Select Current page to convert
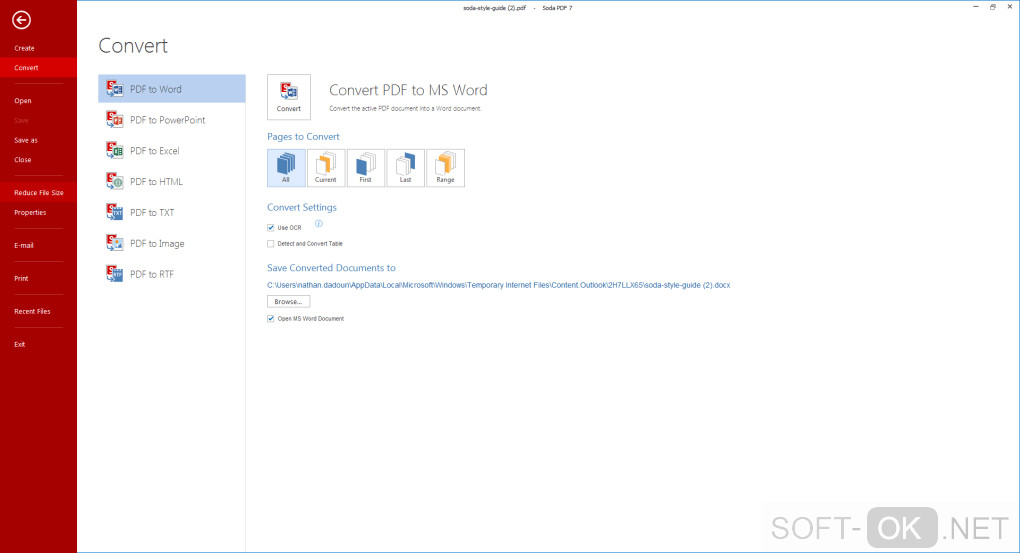This screenshot has height=553, width=1020. click(326, 168)
